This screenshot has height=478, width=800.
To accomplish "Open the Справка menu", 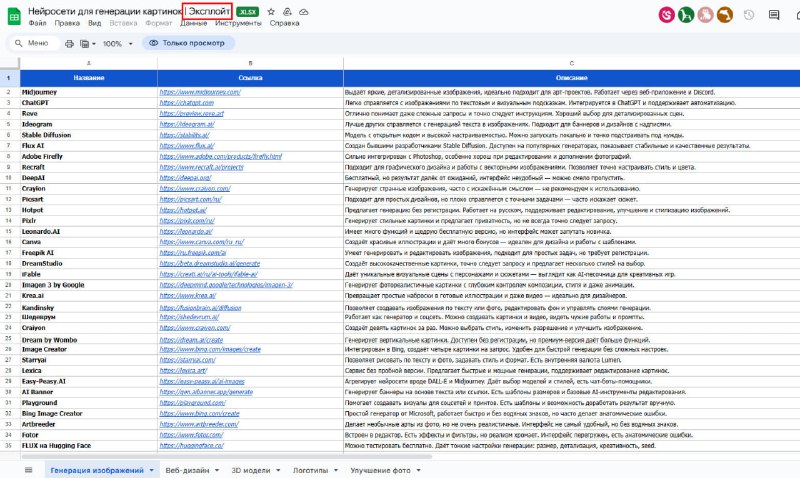I will pos(284,23).
